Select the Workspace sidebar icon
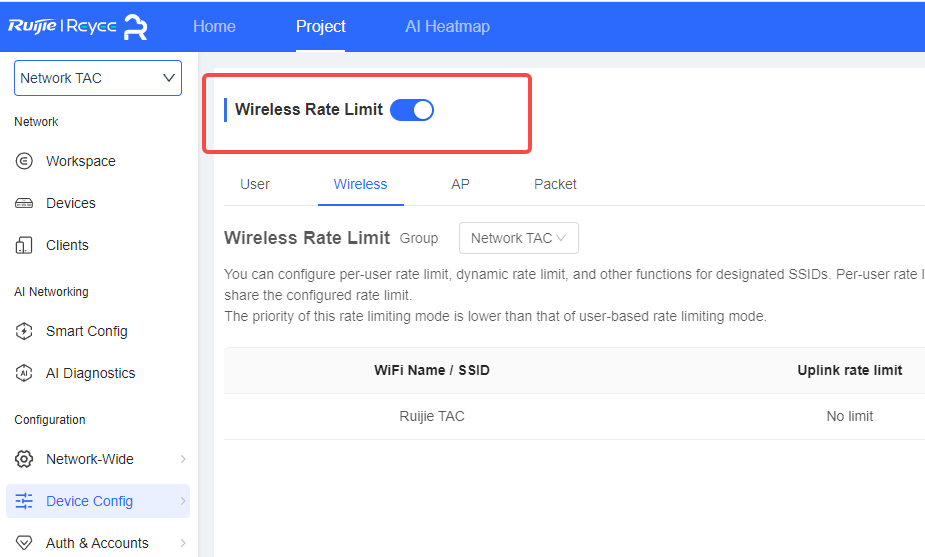 pyautogui.click(x=25, y=161)
